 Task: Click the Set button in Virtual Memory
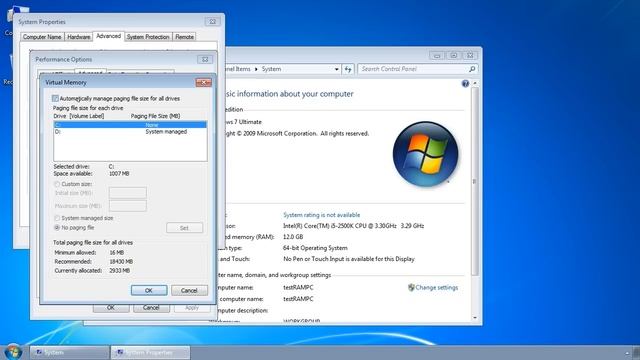point(184,228)
